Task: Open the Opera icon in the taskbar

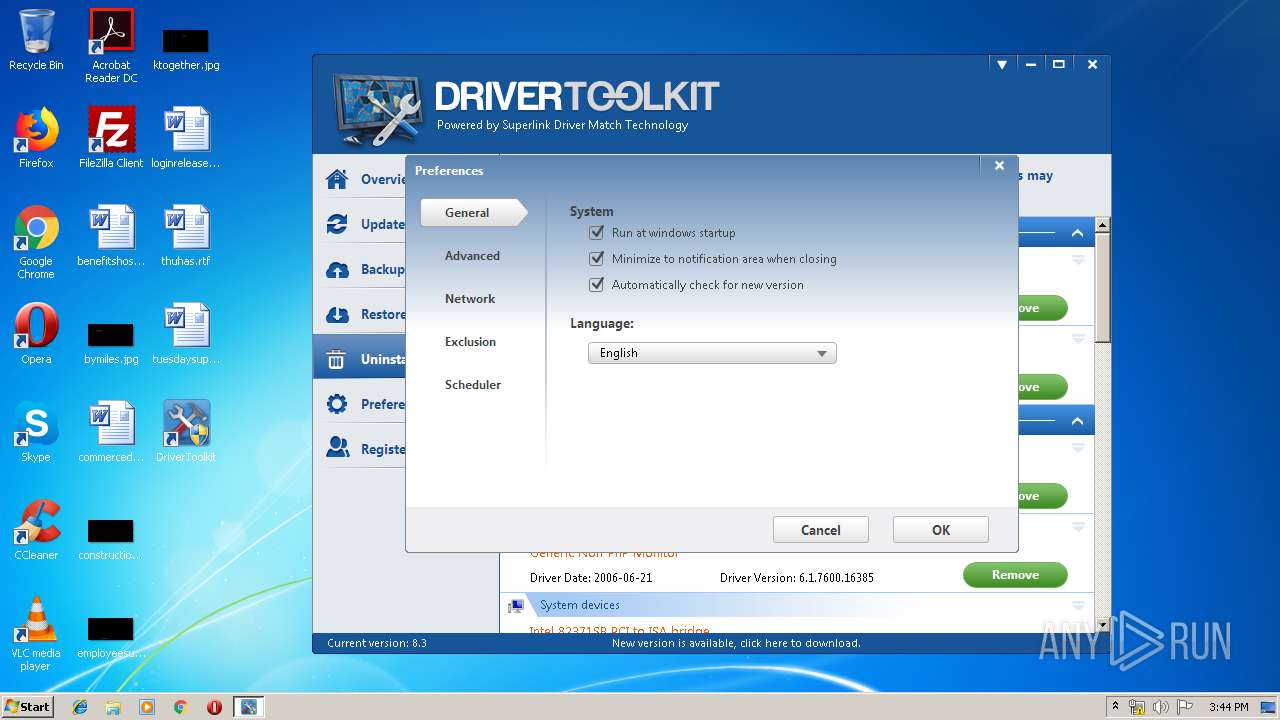Action: click(214, 707)
